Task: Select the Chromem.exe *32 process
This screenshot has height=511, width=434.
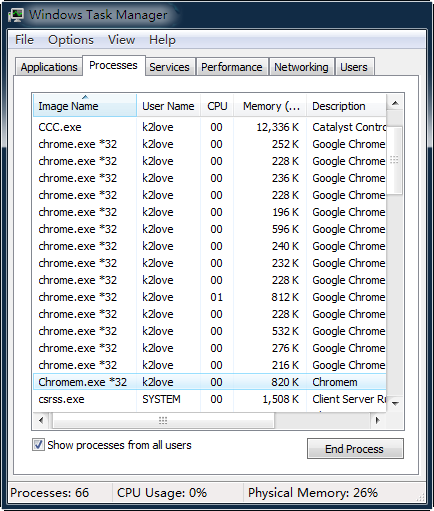Action: tap(209, 382)
